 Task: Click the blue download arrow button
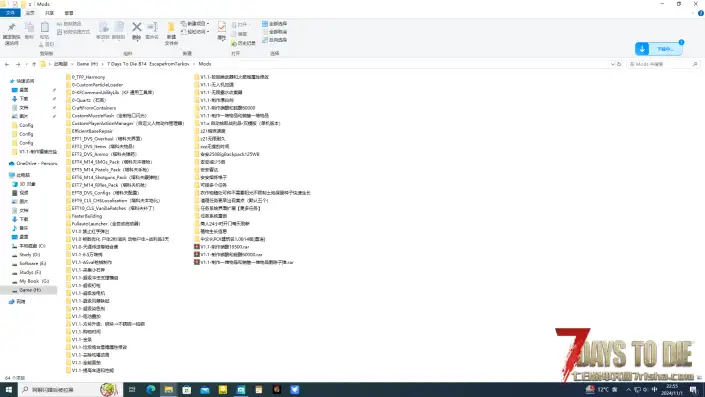click(642, 49)
